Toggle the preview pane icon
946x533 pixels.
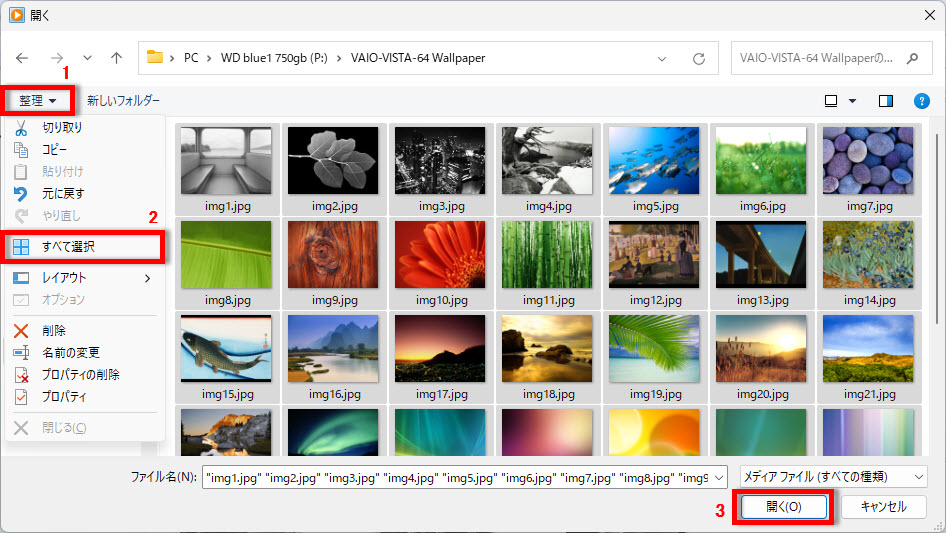click(x=885, y=101)
